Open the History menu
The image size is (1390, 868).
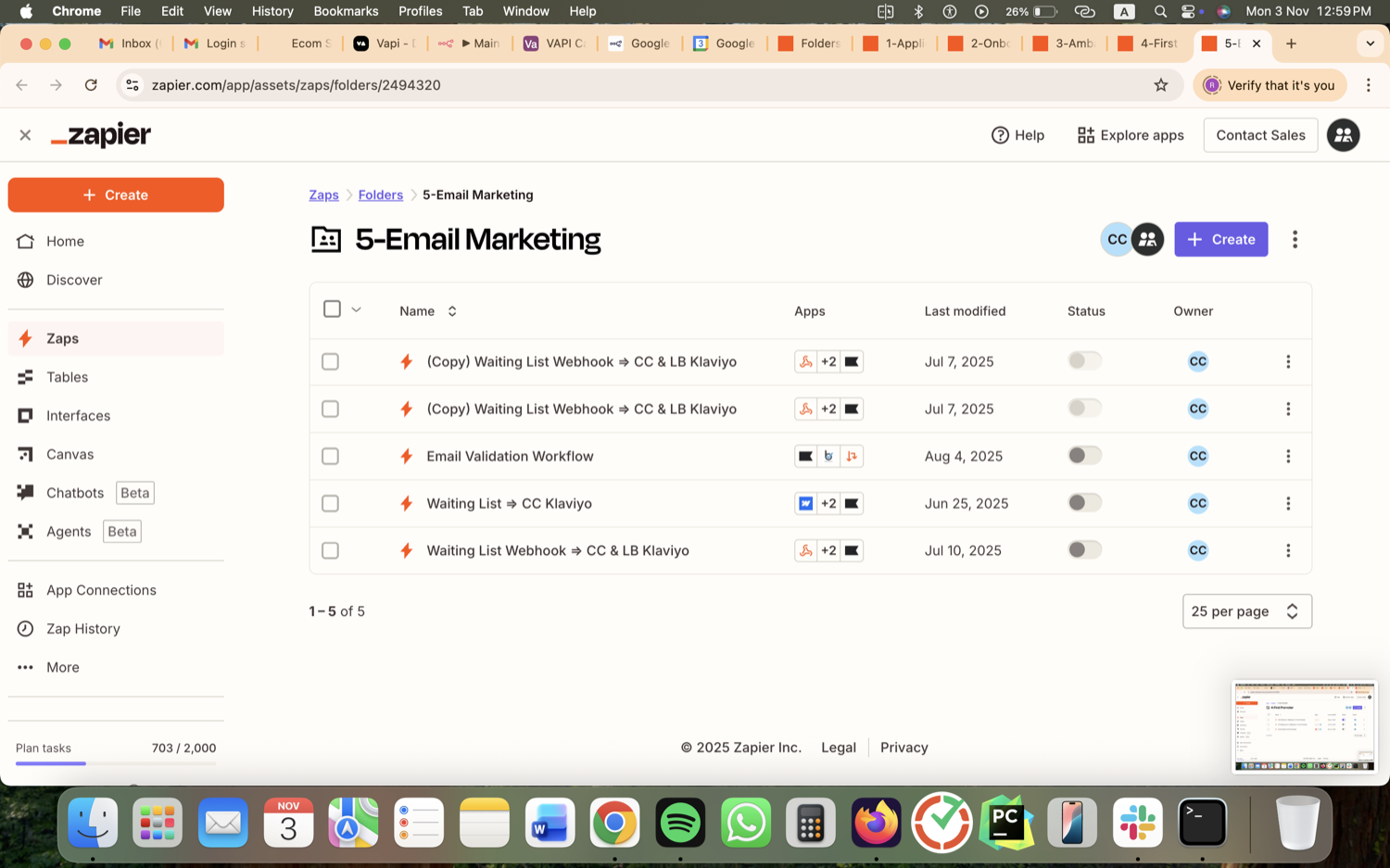272,11
